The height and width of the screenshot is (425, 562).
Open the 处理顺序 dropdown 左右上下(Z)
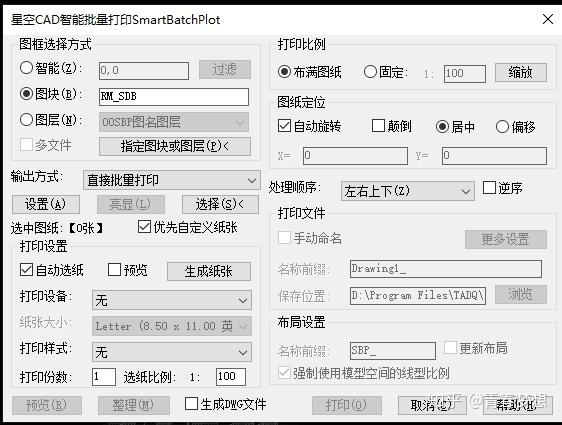(408, 191)
